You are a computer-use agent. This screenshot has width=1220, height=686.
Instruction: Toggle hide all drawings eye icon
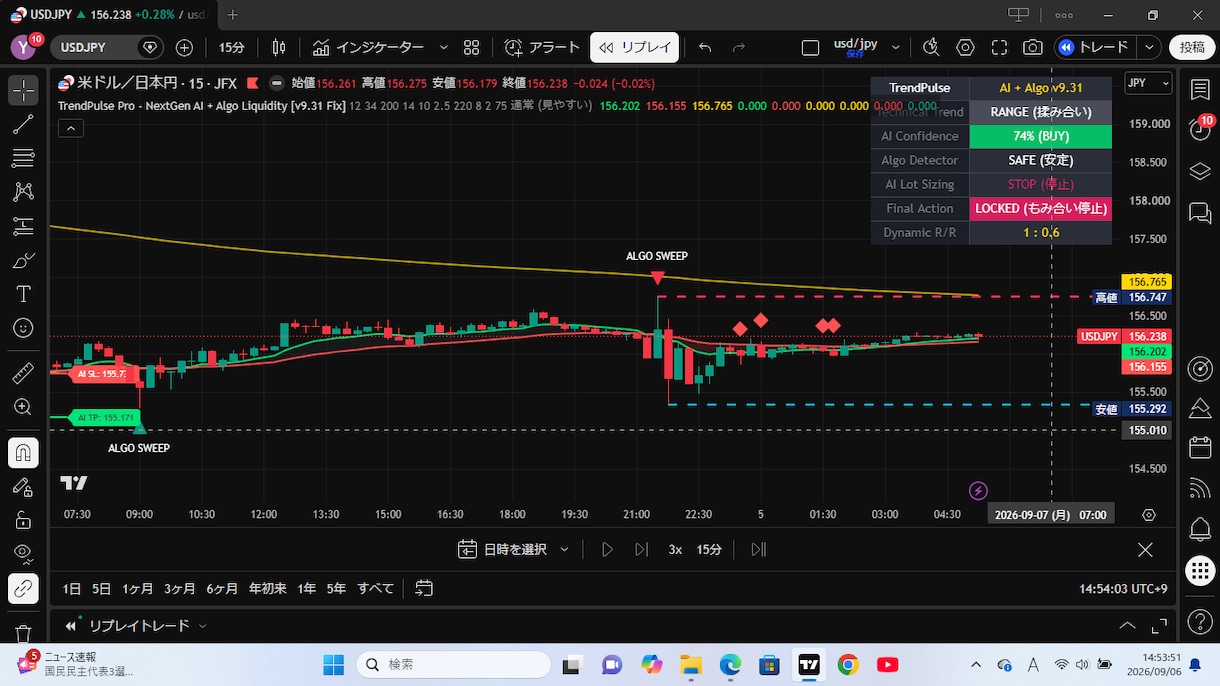coord(23,554)
